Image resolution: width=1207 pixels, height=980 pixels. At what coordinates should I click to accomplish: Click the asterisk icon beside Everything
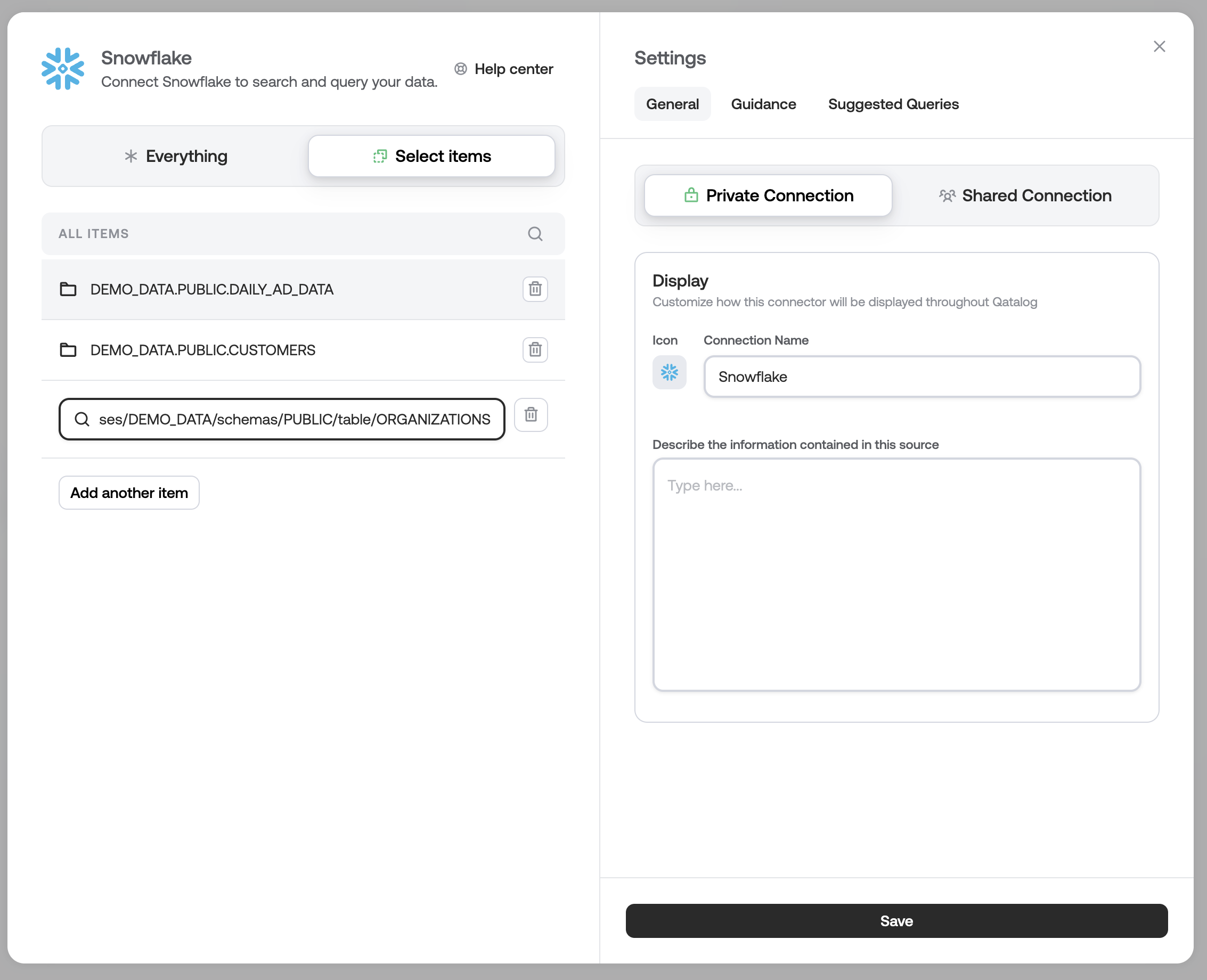(131, 157)
